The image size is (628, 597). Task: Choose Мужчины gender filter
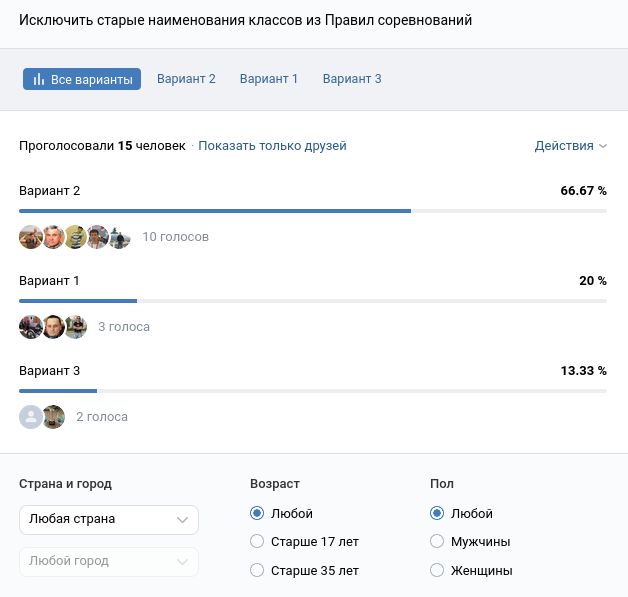pos(437,542)
